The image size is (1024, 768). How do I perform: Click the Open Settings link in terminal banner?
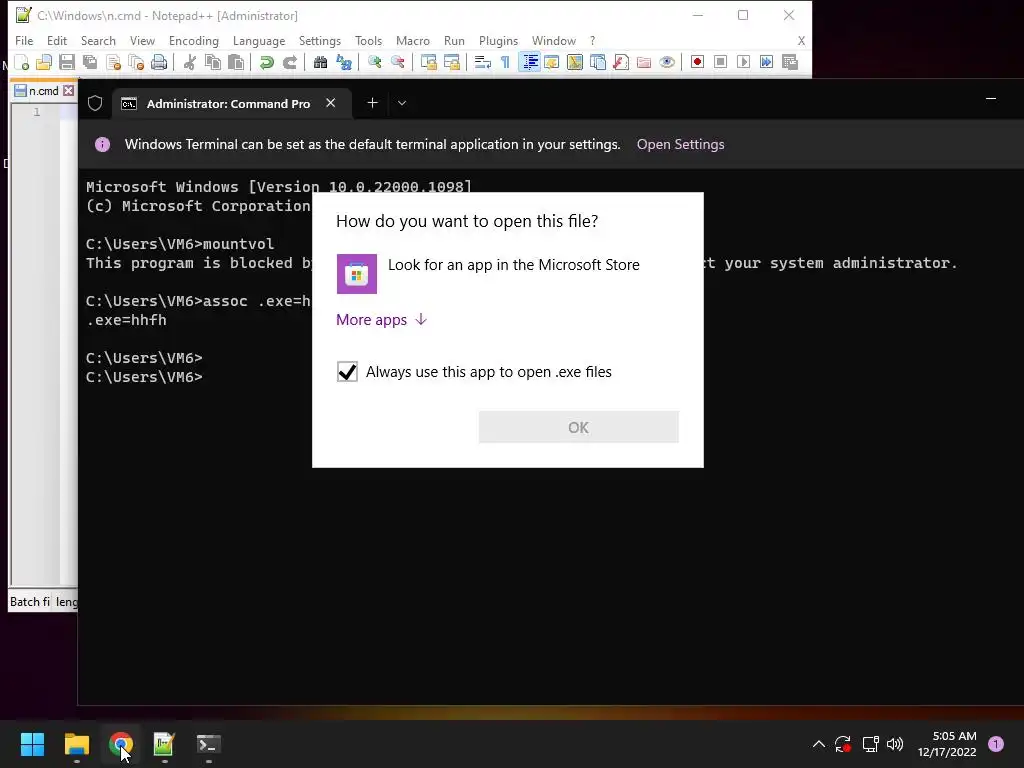point(680,144)
